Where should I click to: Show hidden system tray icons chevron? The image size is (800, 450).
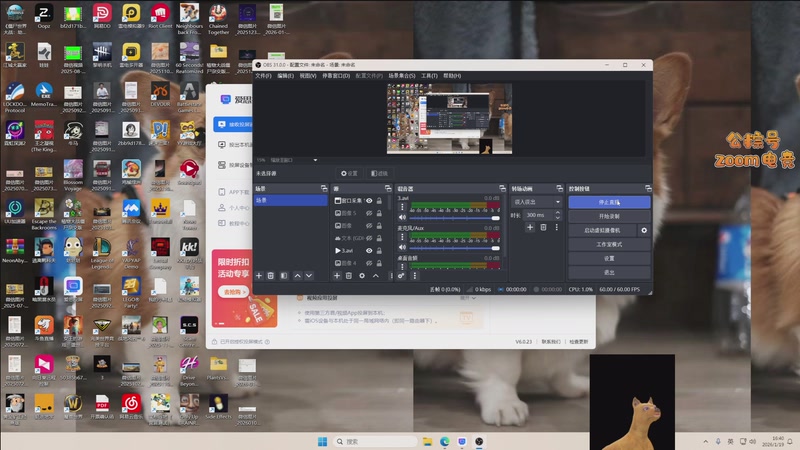pyautogui.click(x=706, y=441)
